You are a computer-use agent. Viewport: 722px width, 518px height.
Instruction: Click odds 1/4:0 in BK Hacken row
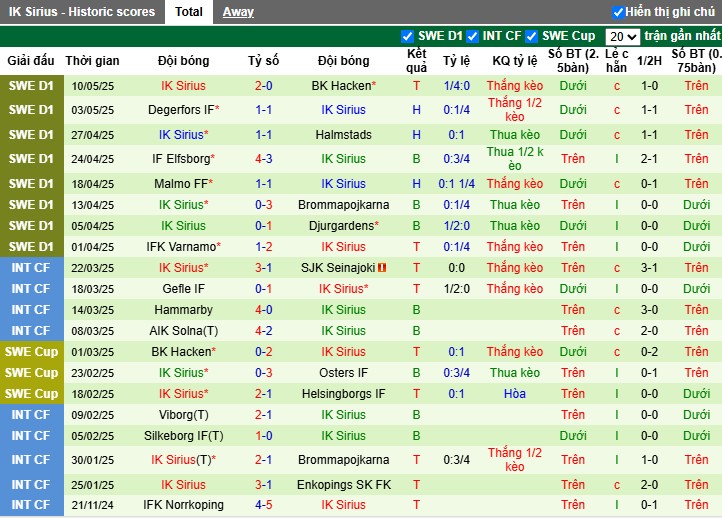[456, 86]
